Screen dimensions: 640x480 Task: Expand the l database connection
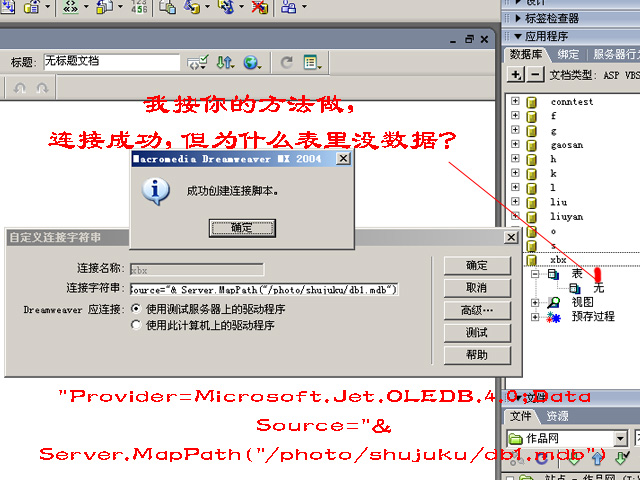tap(515, 187)
